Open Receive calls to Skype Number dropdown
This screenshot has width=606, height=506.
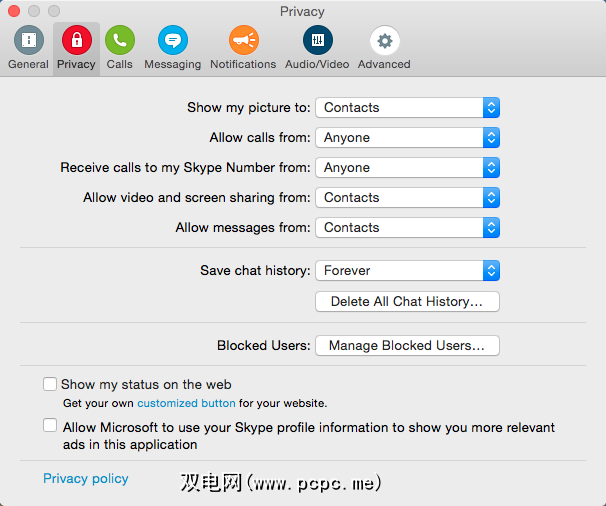[407, 167]
